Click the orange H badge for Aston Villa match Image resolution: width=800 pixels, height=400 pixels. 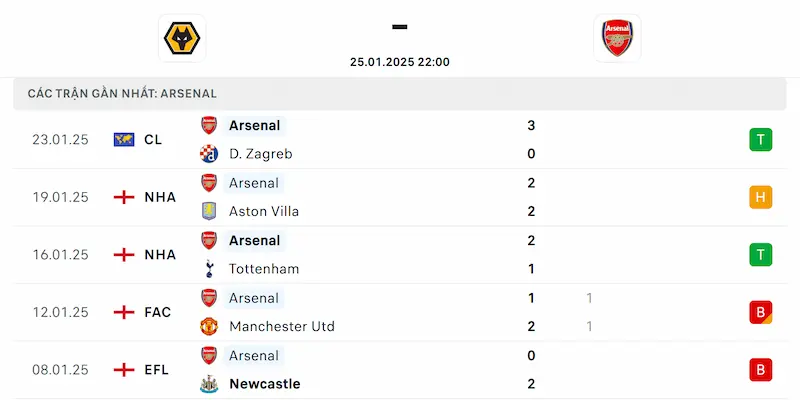[x=760, y=197]
